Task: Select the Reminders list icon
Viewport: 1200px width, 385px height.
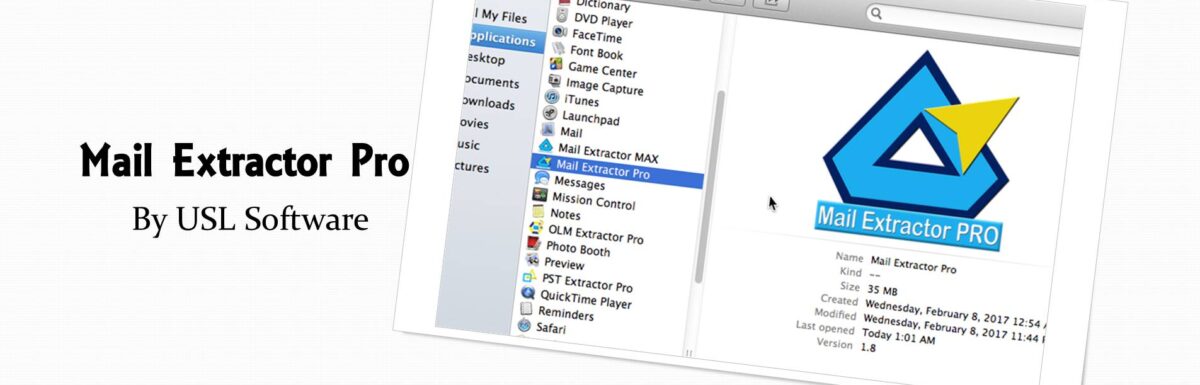Action: click(526, 309)
